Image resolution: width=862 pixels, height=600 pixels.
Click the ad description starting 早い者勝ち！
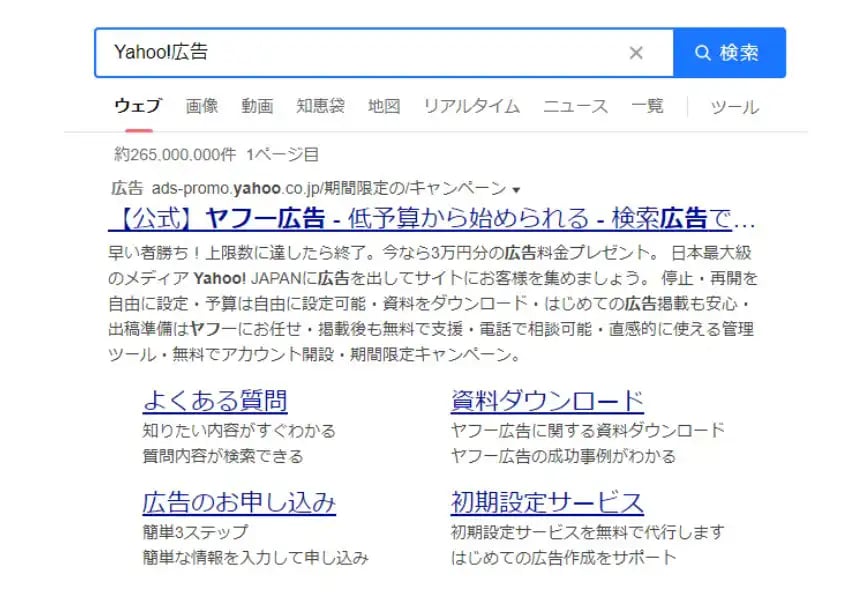click(x=433, y=304)
